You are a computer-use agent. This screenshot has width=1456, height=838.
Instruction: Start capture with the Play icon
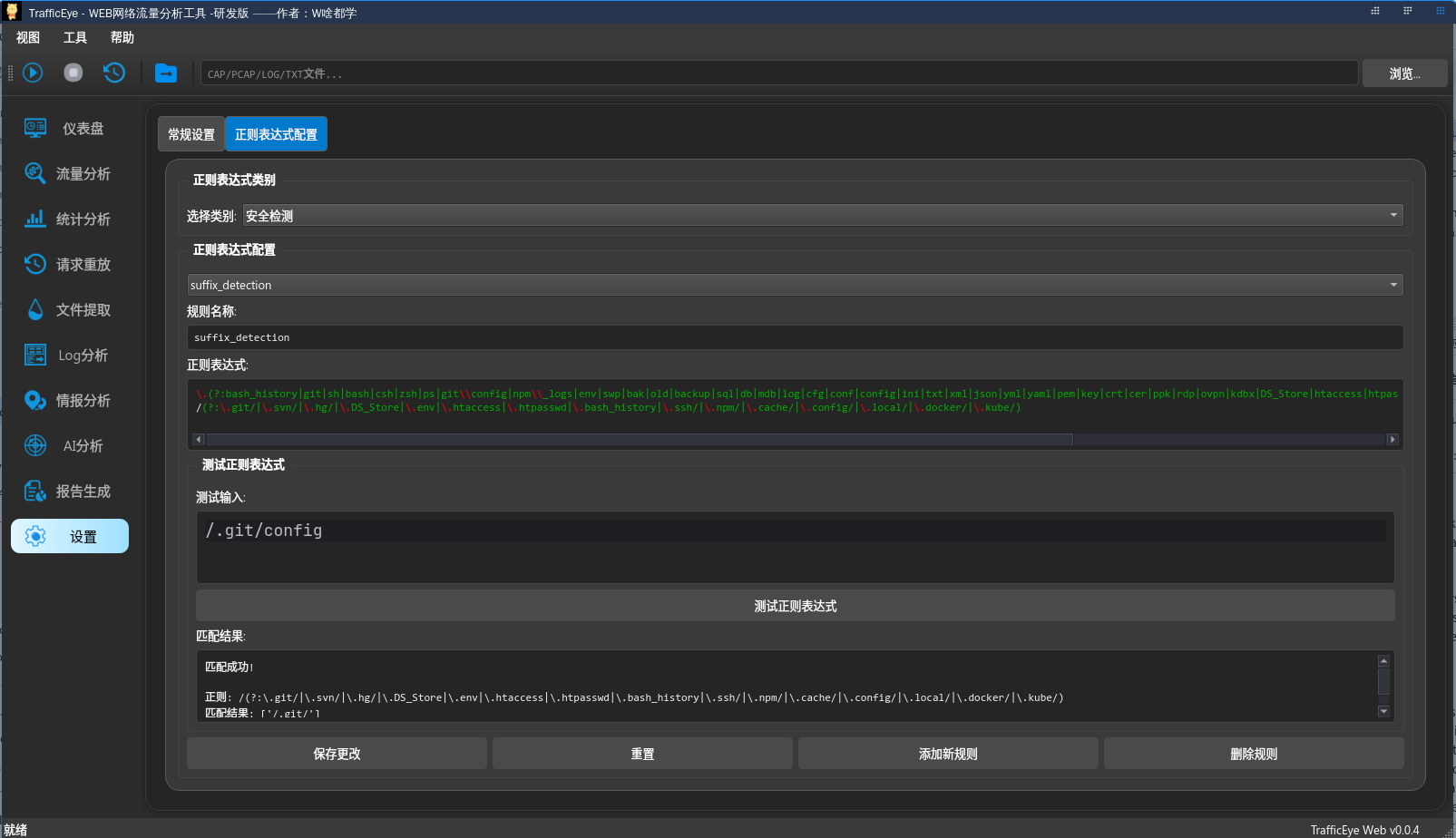point(33,73)
